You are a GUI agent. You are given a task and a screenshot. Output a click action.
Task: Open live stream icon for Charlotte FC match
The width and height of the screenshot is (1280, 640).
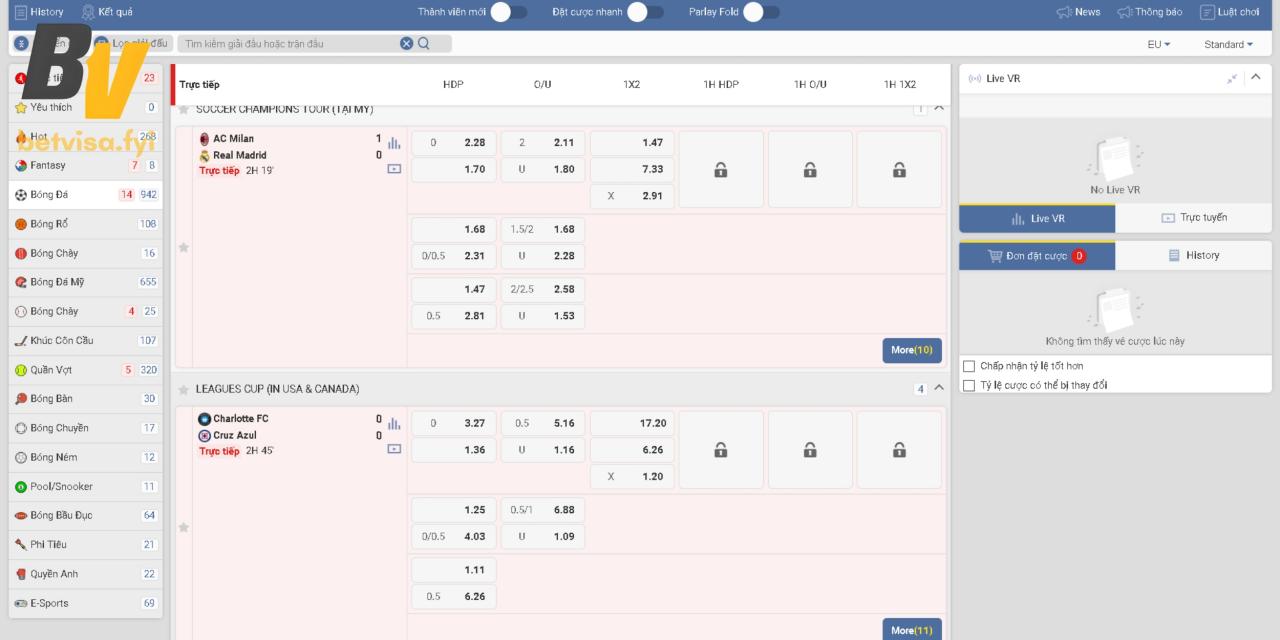tap(394, 449)
